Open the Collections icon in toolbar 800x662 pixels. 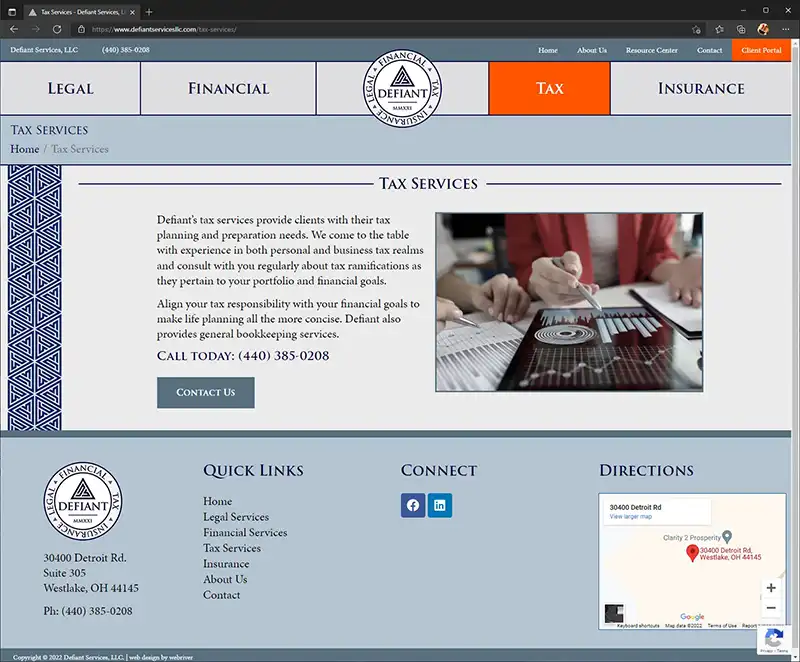click(x=741, y=30)
